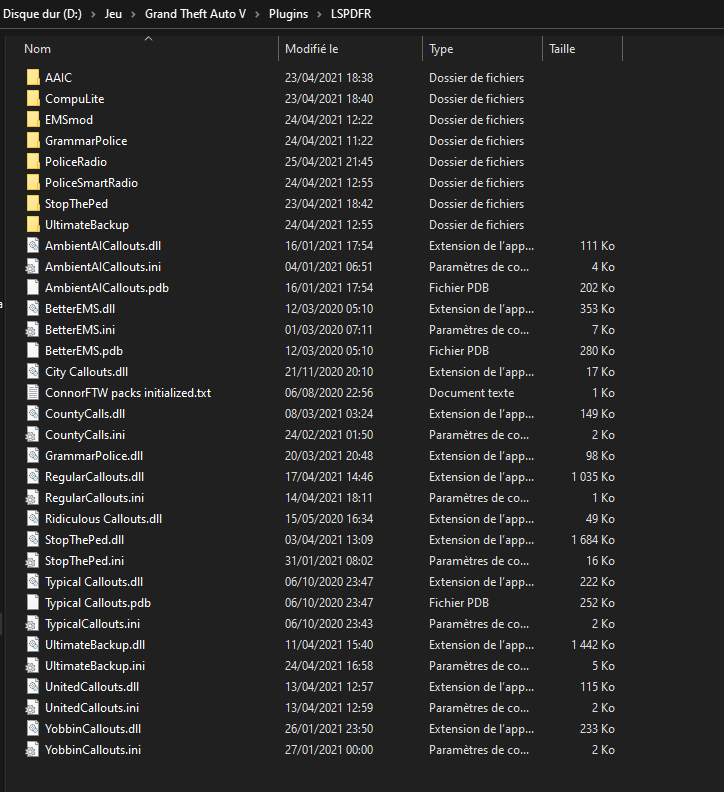Go to Disque dur (D:) in address bar

click(x=42, y=14)
